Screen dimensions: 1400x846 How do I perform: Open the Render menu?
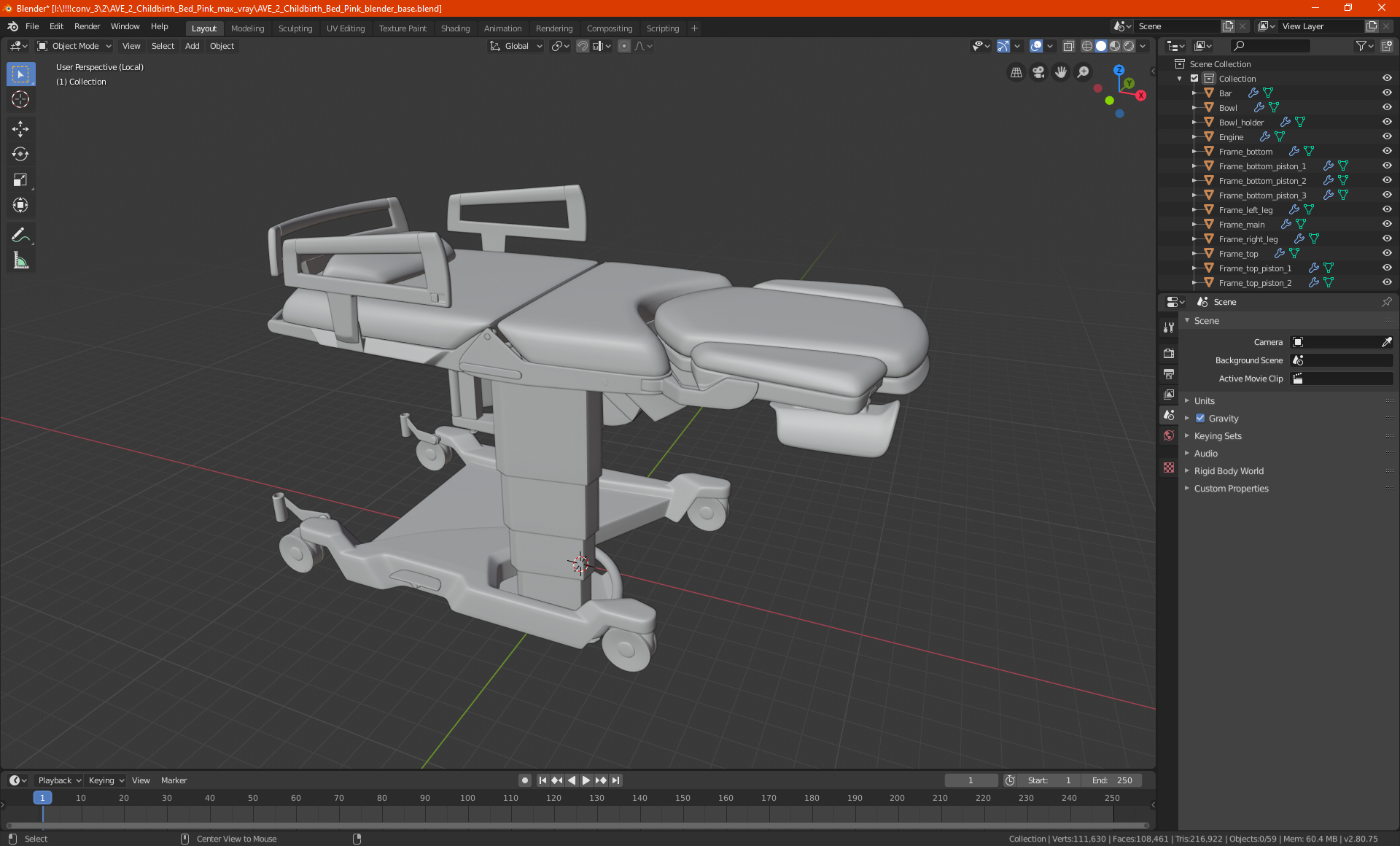coord(87,26)
